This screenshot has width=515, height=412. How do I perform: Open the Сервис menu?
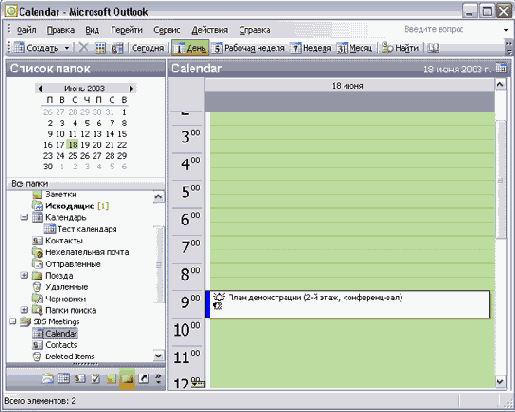pos(167,30)
